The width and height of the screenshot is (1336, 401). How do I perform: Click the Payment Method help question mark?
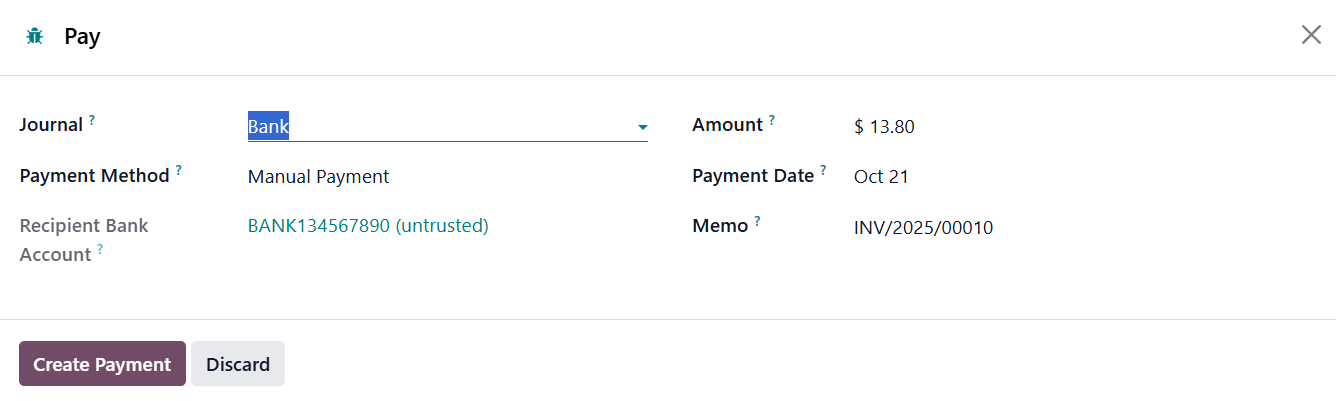click(x=179, y=170)
